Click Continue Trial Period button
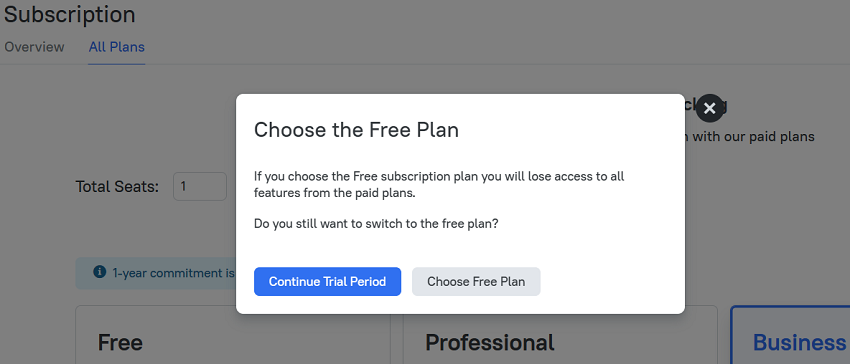 click(327, 282)
